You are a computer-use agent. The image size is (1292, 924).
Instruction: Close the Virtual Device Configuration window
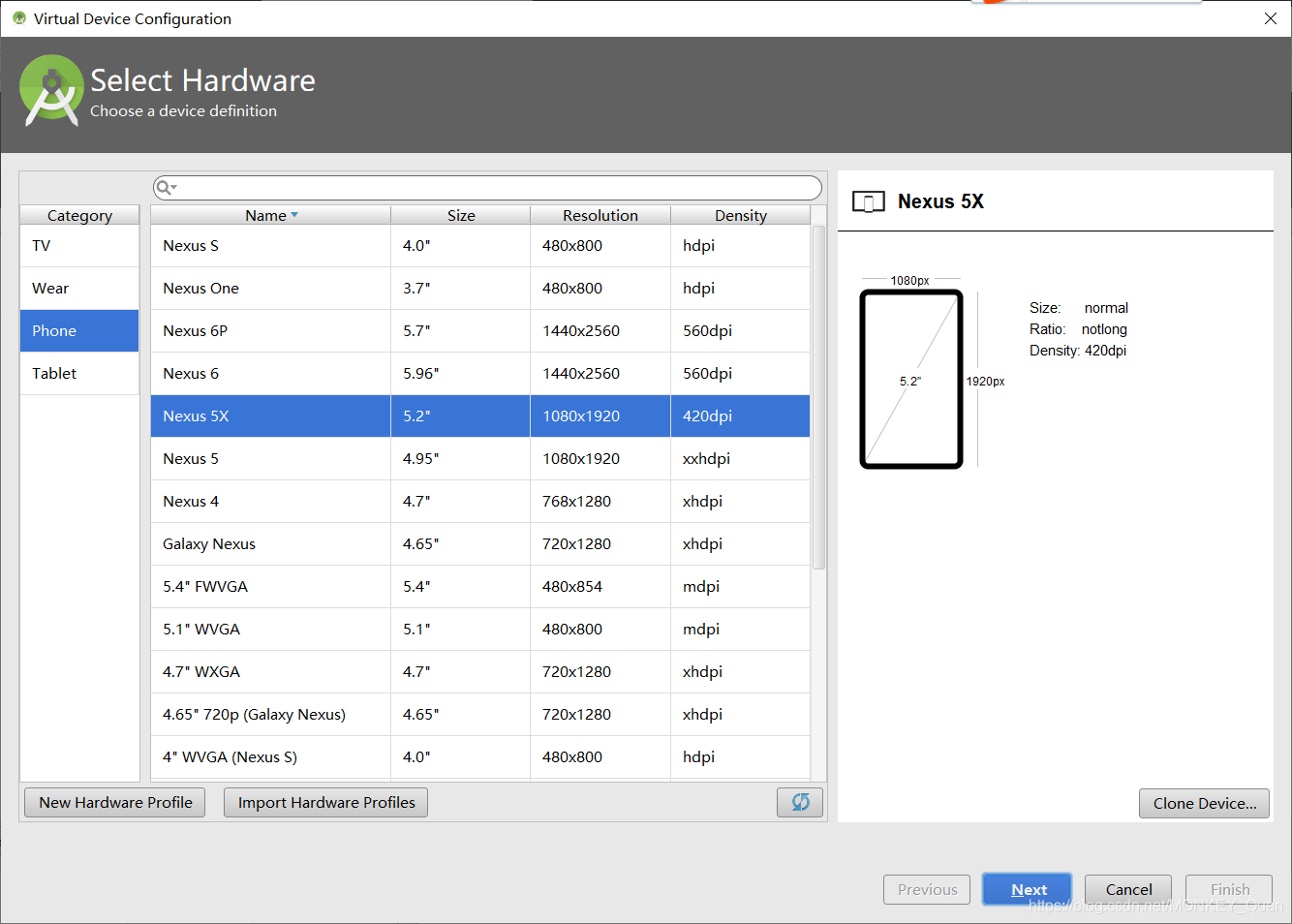pyautogui.click(x=1270, y=18)
